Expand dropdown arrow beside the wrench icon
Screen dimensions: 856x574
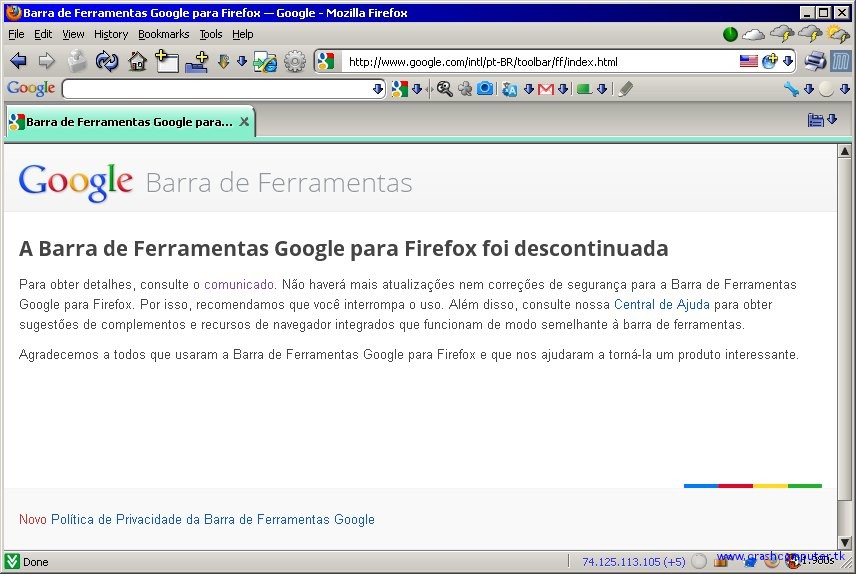(809, 89)
